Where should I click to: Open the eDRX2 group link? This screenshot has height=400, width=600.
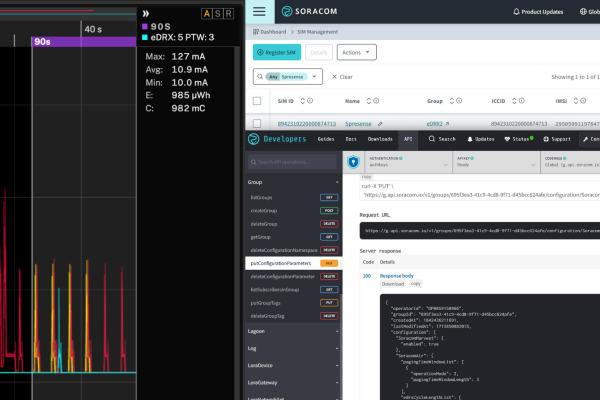tap(437, 124)
